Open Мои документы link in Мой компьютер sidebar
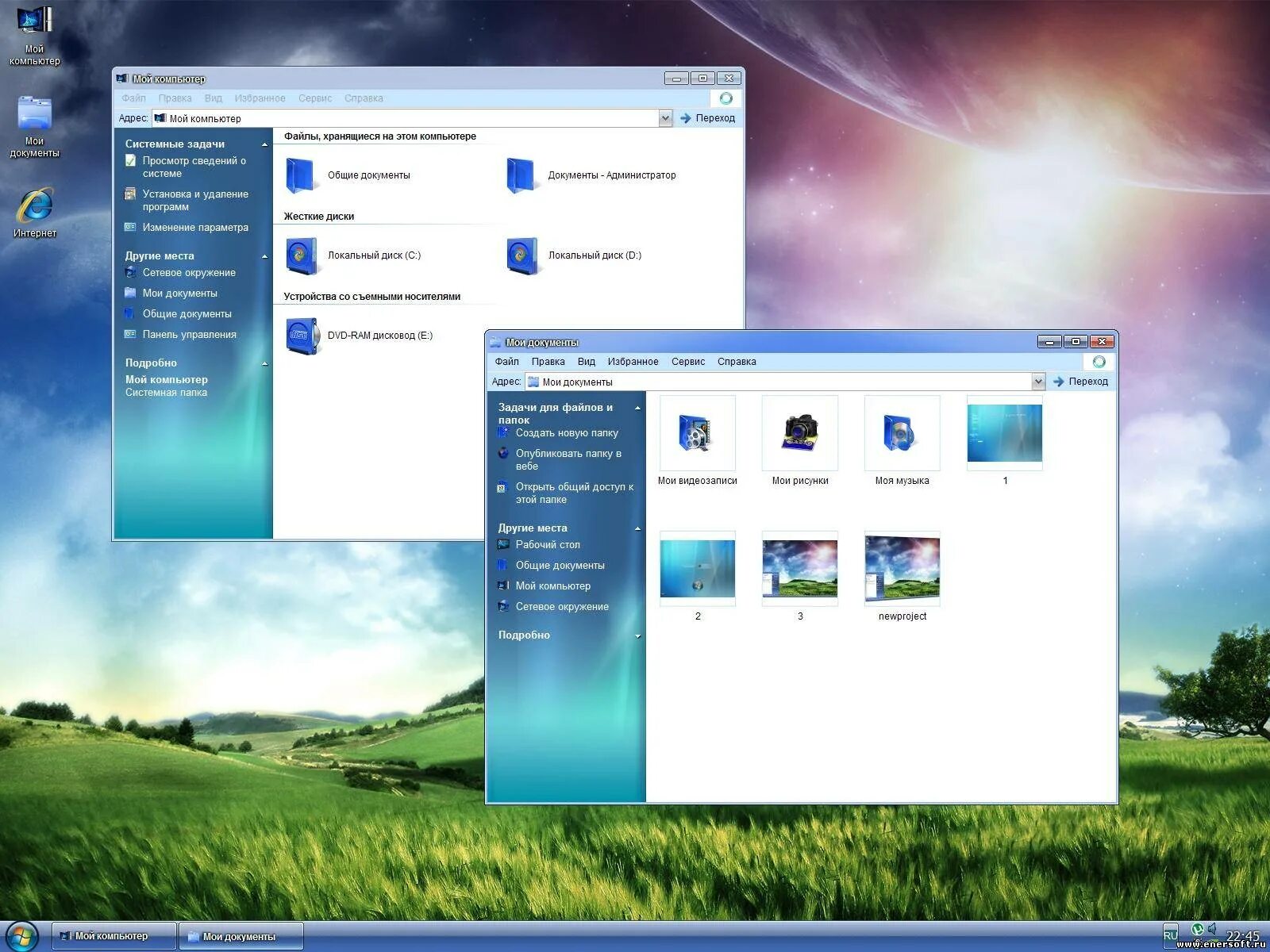 click(171, 294)
